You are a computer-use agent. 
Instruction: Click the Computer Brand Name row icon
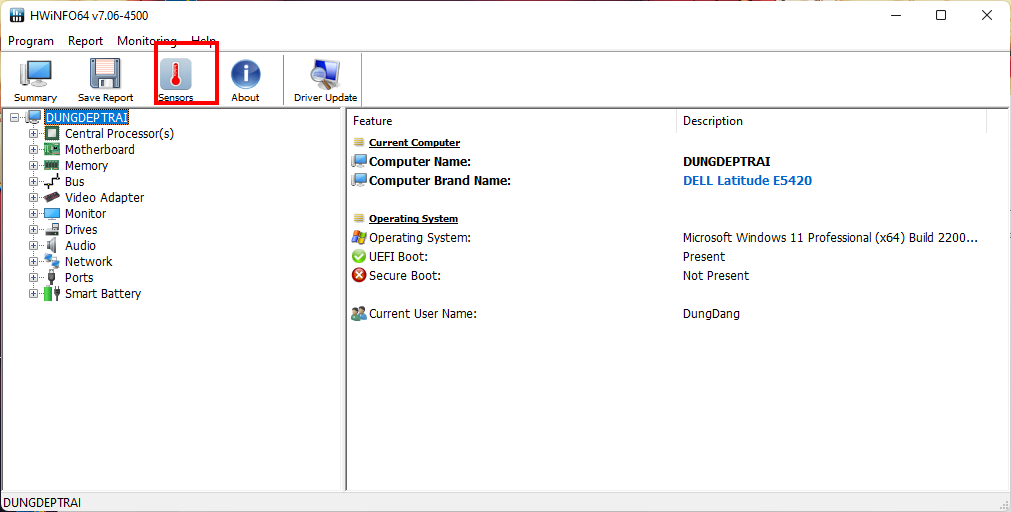point(359,181)
